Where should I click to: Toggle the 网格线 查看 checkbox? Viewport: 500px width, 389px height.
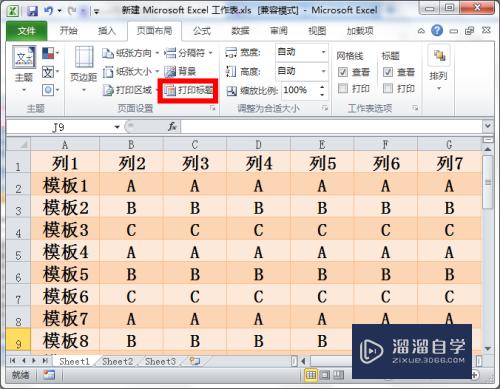click(343, 72)
